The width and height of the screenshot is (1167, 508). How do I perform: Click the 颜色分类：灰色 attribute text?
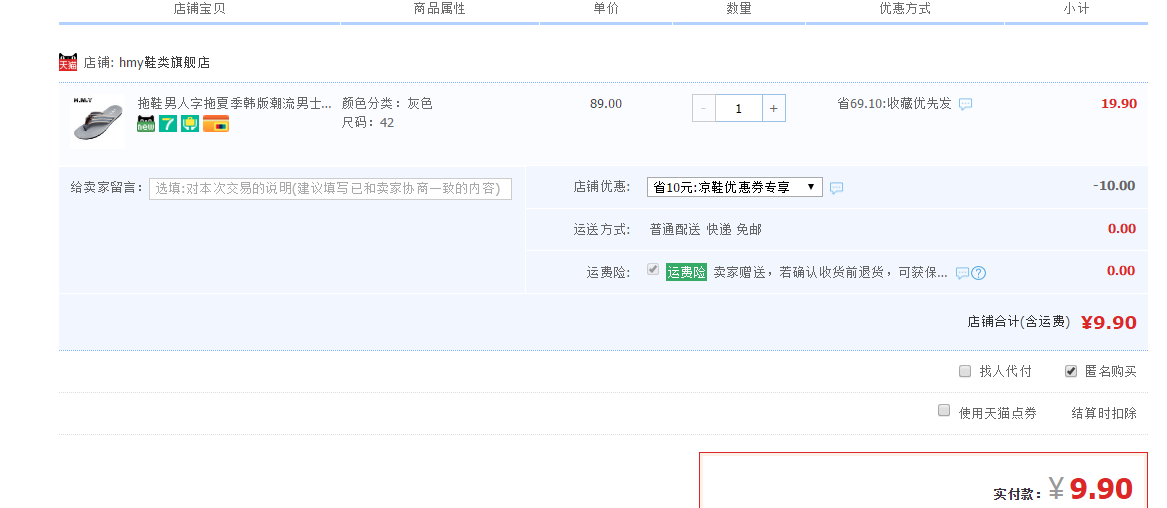point(387,103)
